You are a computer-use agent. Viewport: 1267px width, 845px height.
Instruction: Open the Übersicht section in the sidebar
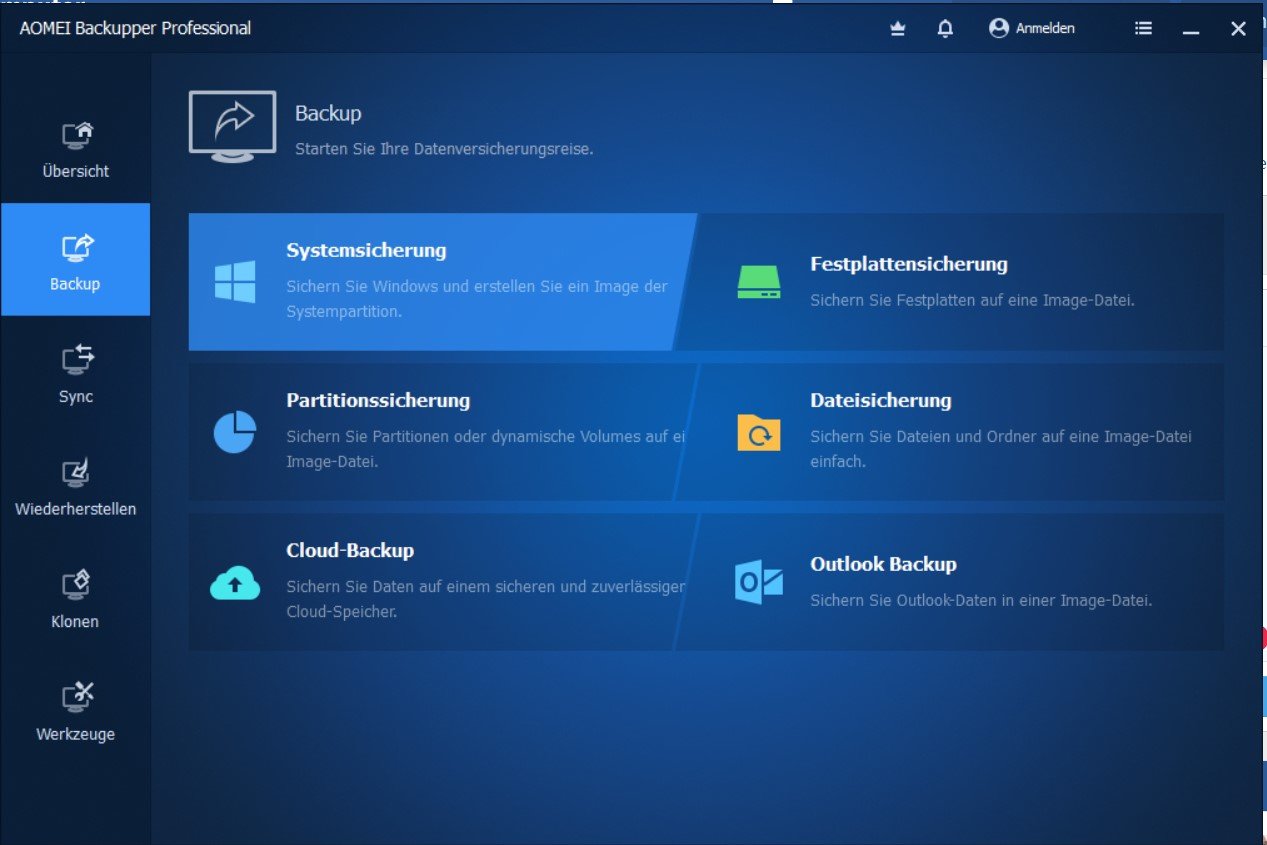(76, 147)
